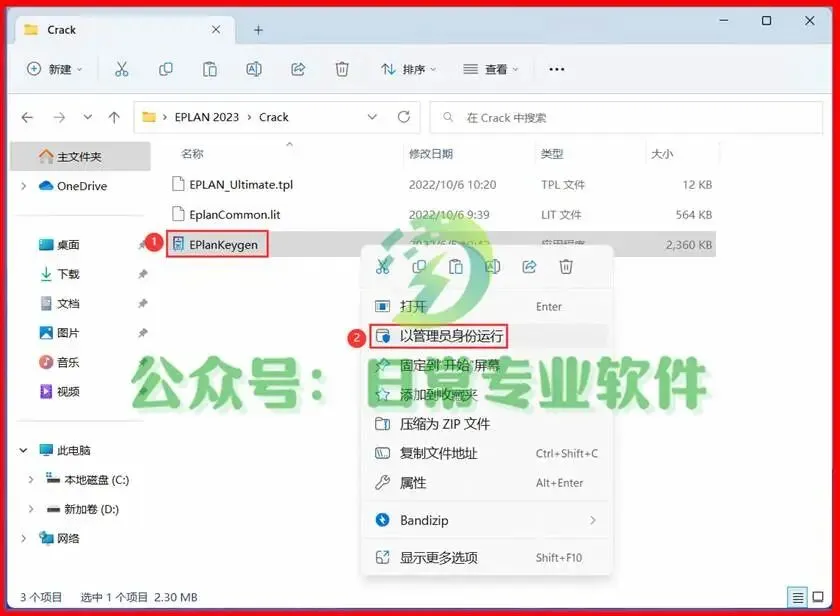This screenshot has width=840, height=616.
Task: Click Cut icon in the context menu
Action: (x=382, y=266)
